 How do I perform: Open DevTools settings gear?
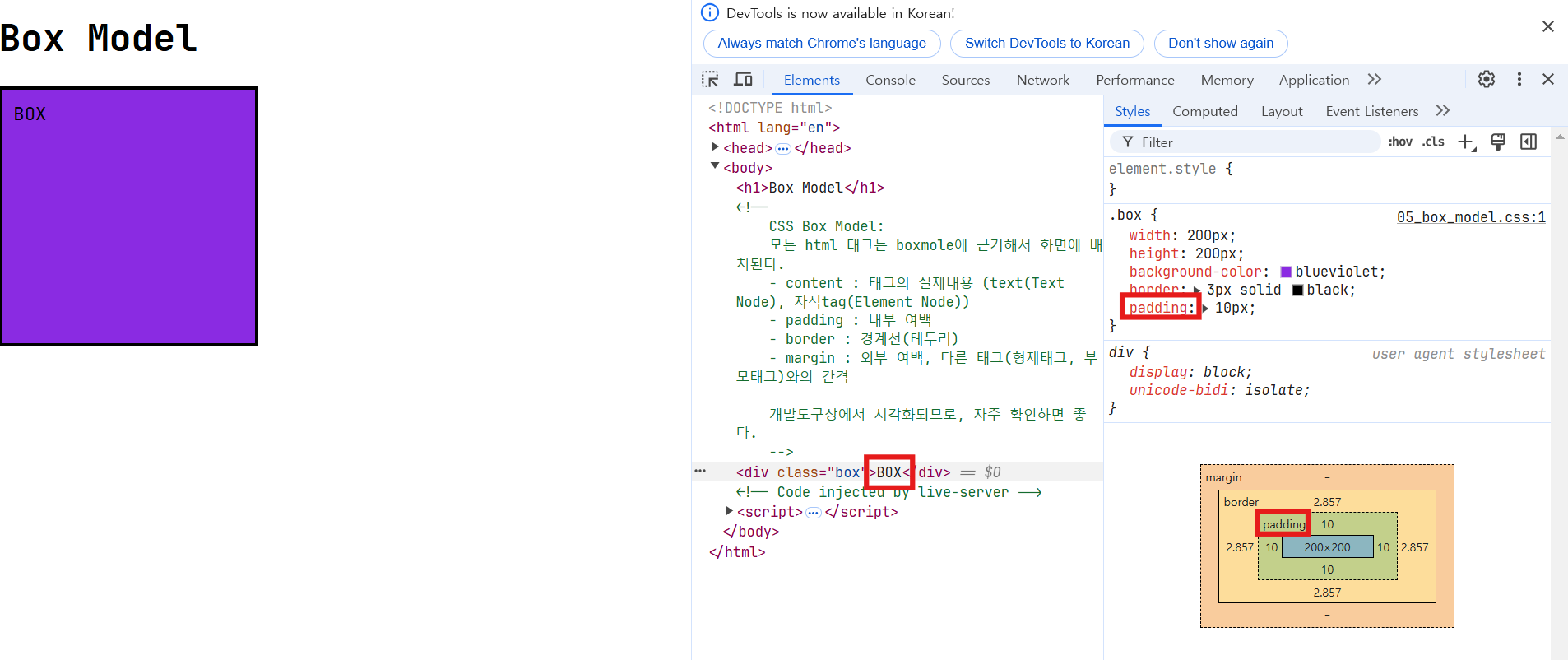[1487, 79]
